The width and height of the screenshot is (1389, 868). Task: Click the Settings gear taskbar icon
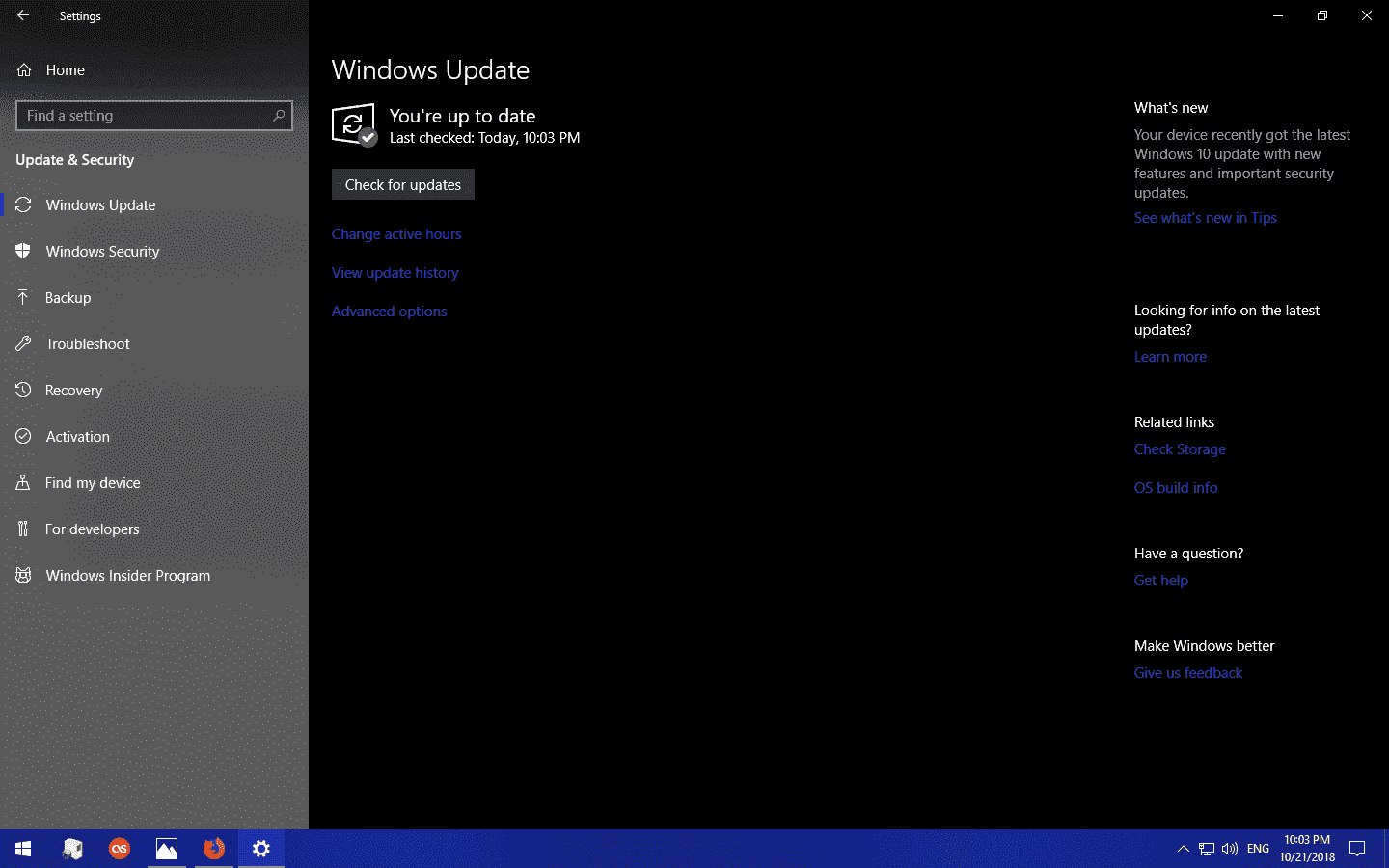coord(261,849)
